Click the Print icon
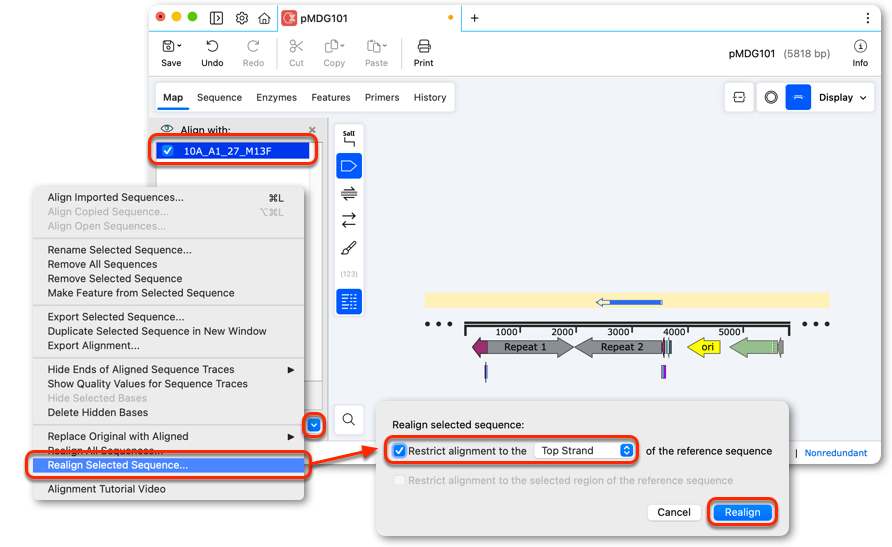Viewport: 892px width, 547px height. click(424, 46)
